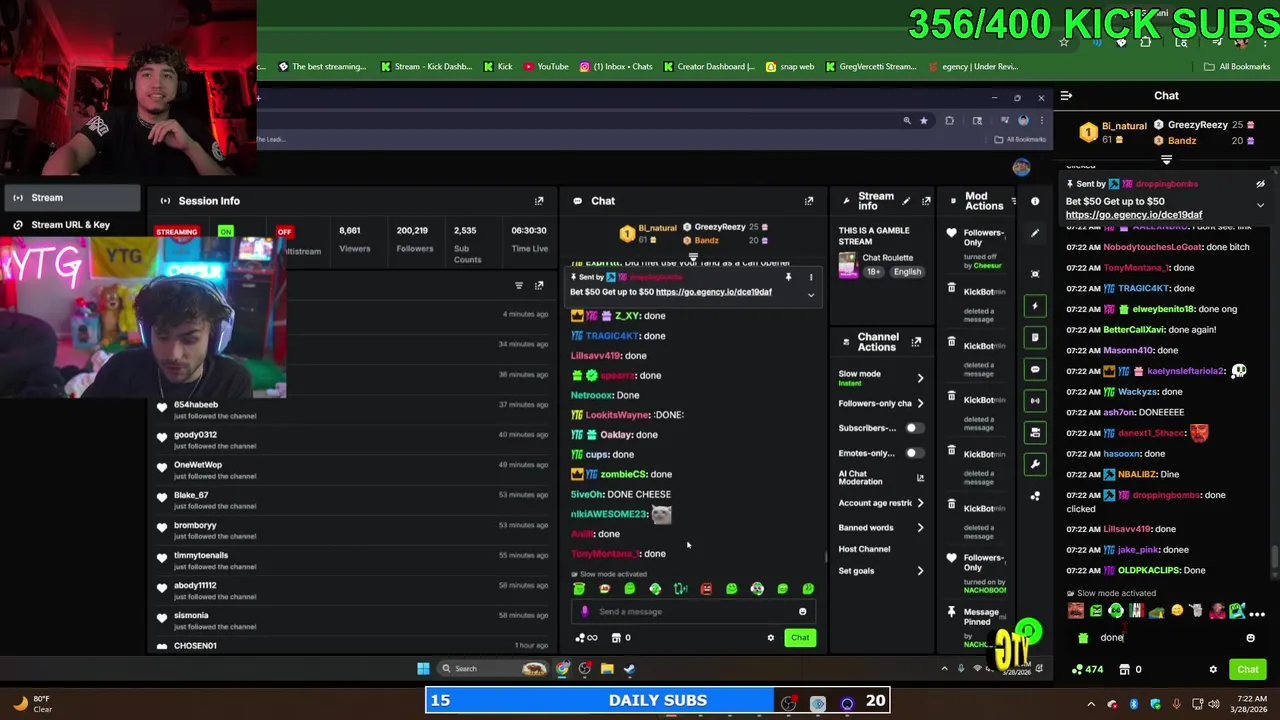The width and height of the screenshot is (1280, 720).
Task: Click the side chat scrollbar
Action: (x=1273, y=560)
